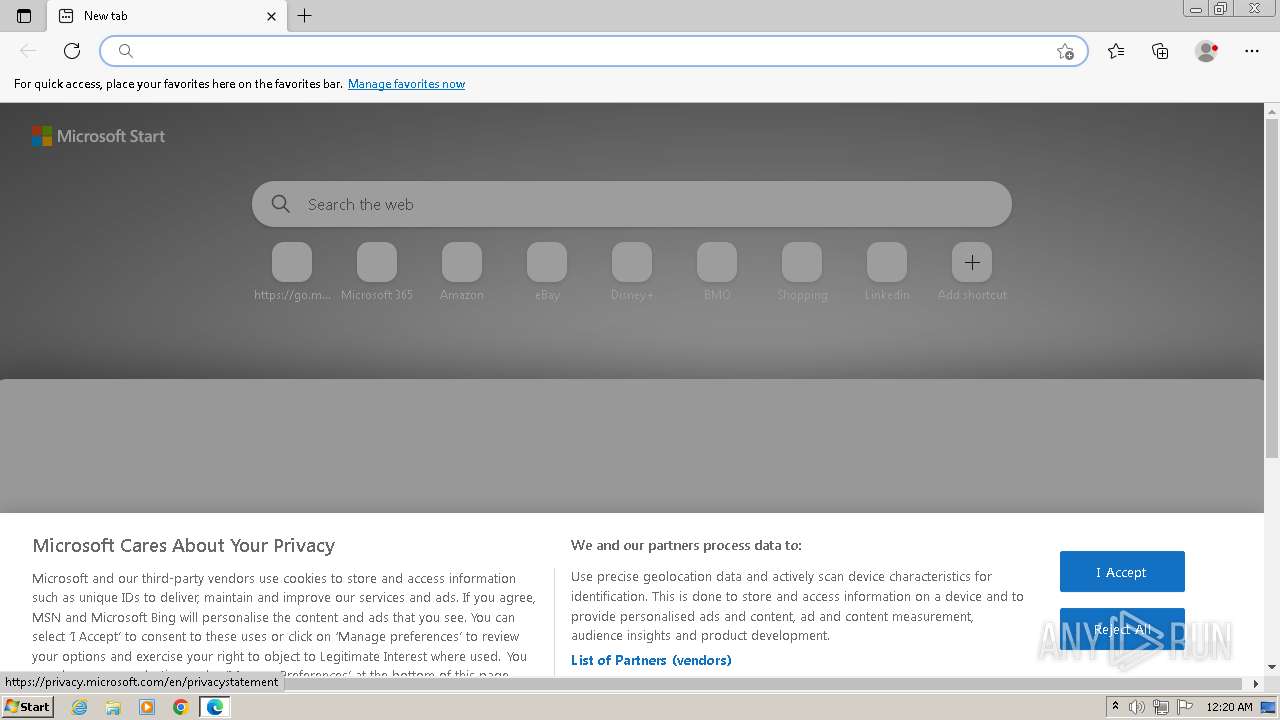
Task: Click the scroll down arrow
Action: (1272, 667)
